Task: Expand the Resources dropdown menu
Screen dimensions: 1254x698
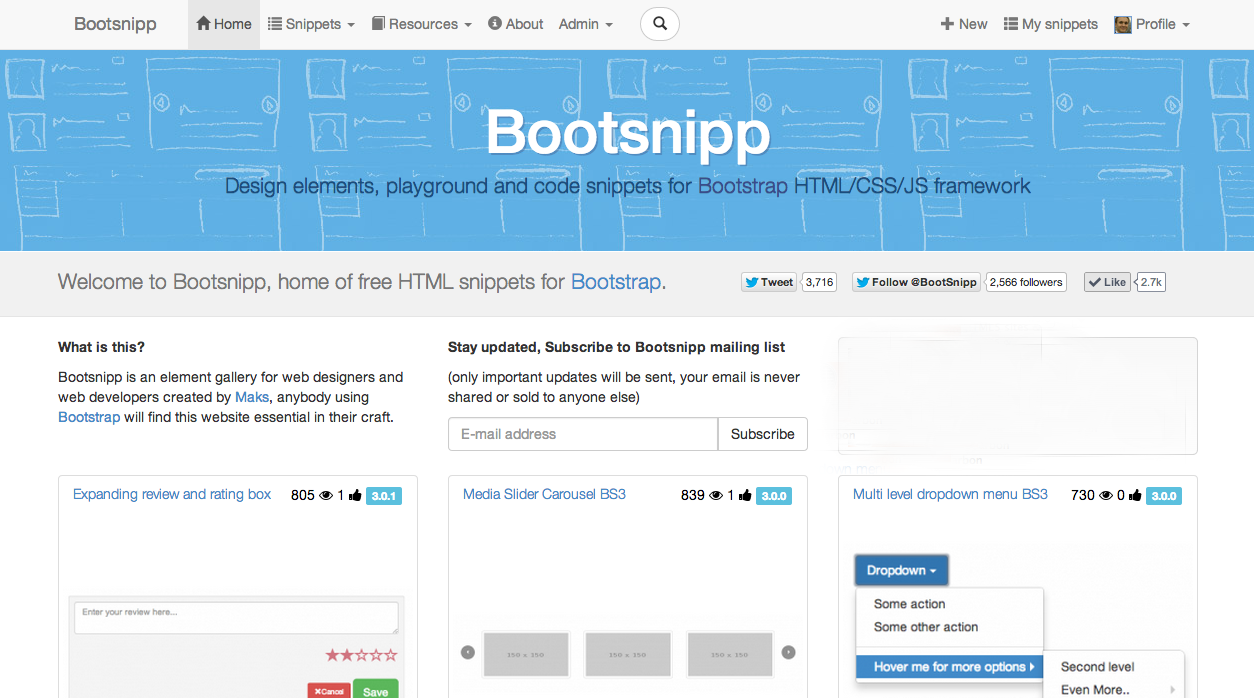Action: [421, 24]
